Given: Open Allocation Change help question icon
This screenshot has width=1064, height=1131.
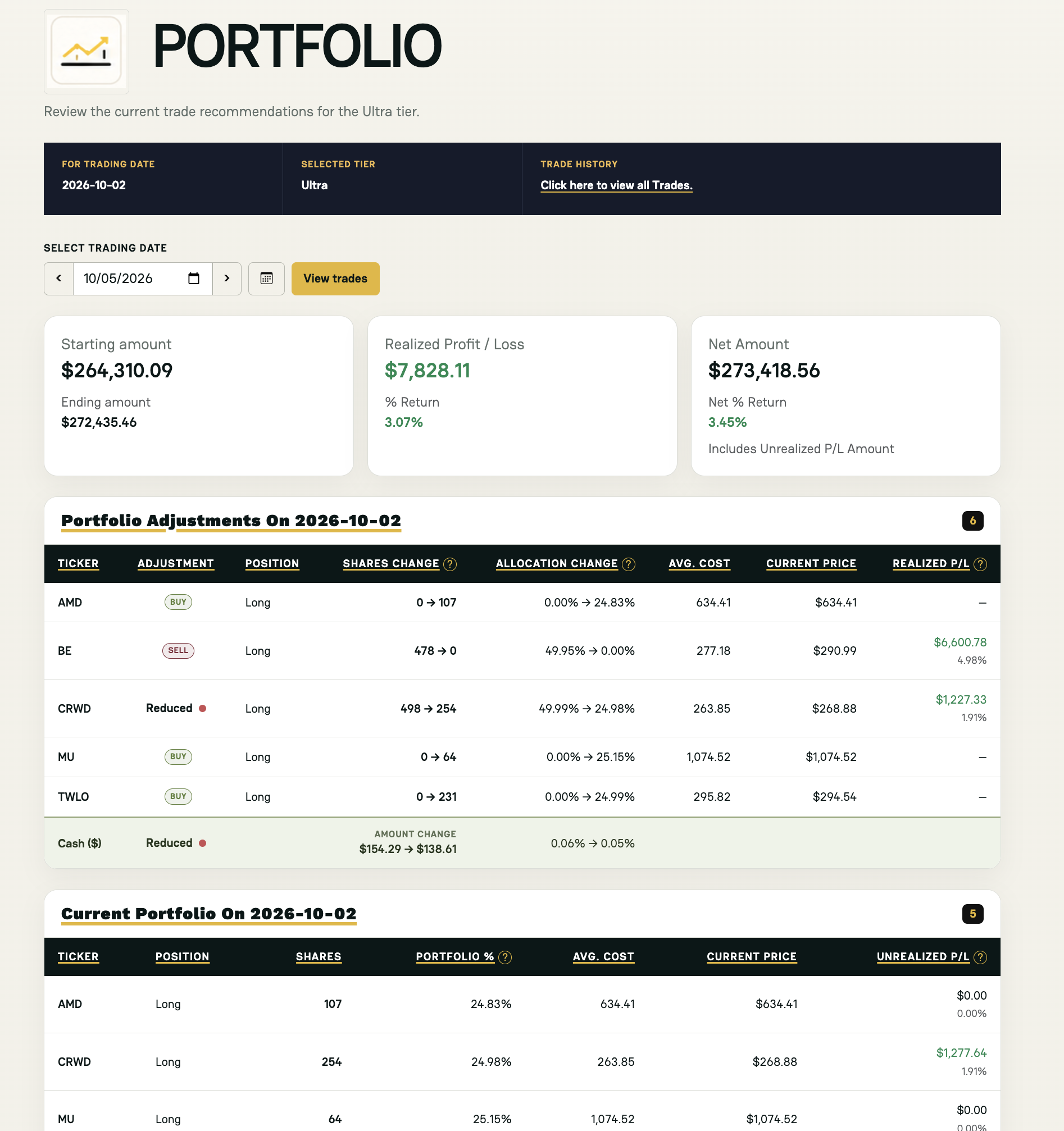Looking at the screenshot, I should point(628,564).
